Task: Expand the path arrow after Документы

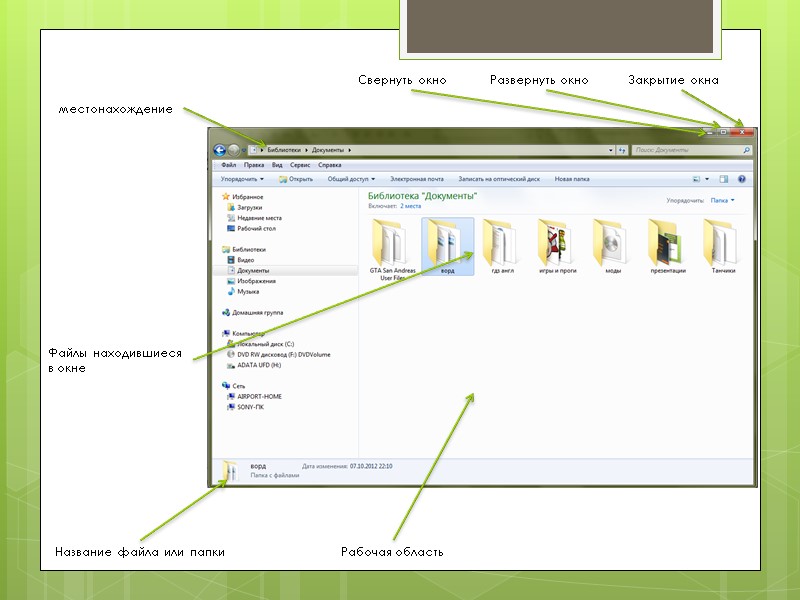Action: pyautogui.click(x=349, y=150)
